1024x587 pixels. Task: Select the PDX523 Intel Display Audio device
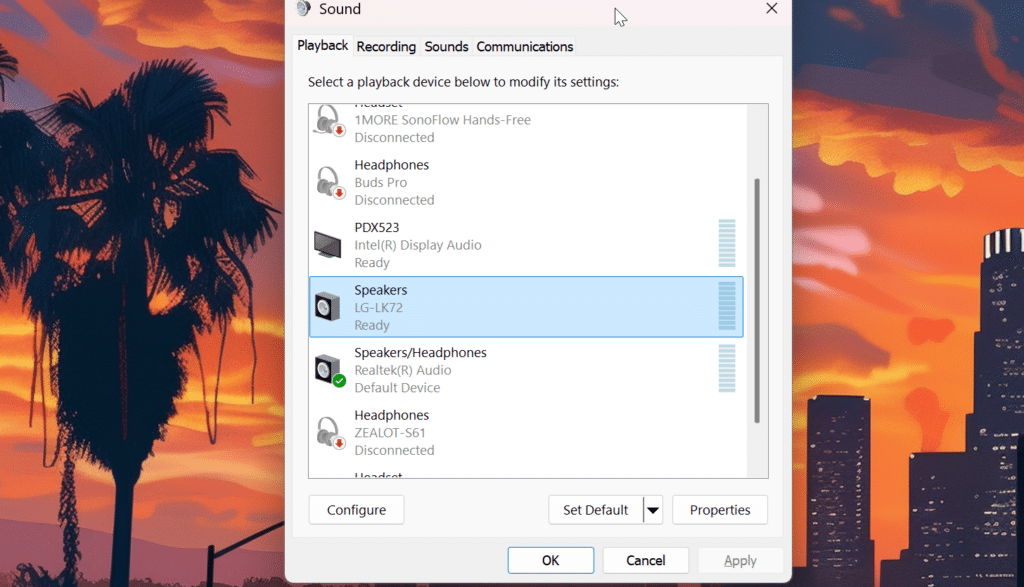click(x=526, y=245)
